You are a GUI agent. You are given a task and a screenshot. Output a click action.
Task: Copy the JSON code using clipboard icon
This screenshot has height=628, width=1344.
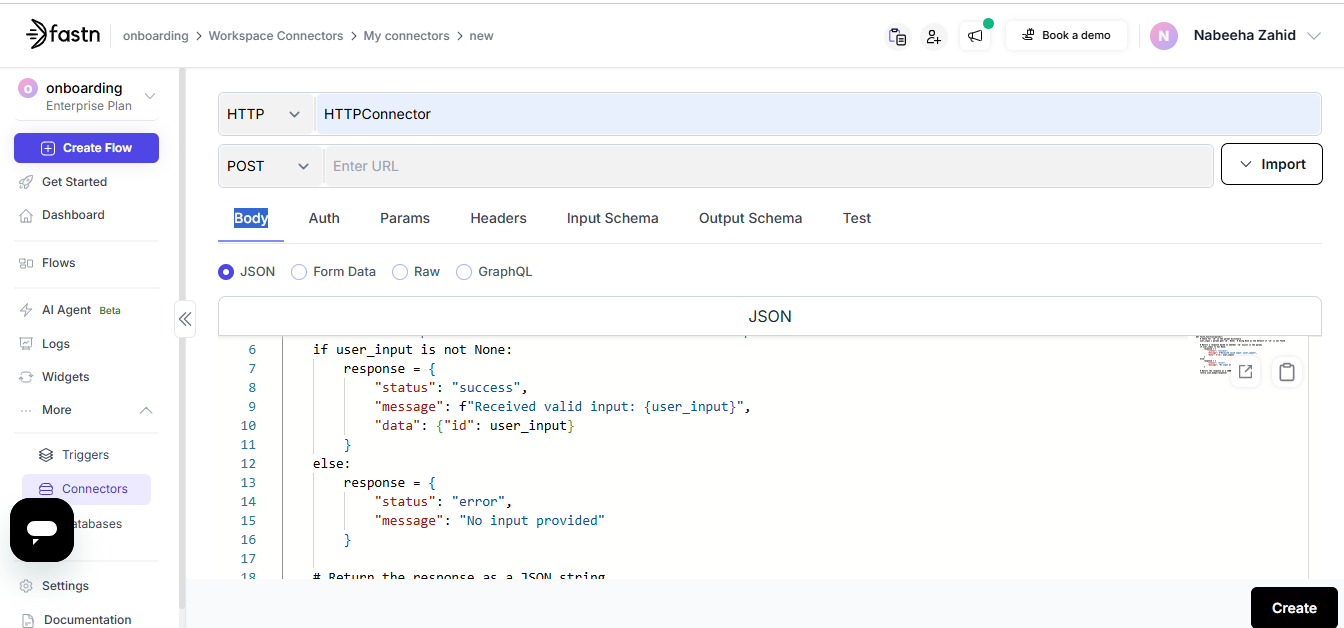[1287, 371]
